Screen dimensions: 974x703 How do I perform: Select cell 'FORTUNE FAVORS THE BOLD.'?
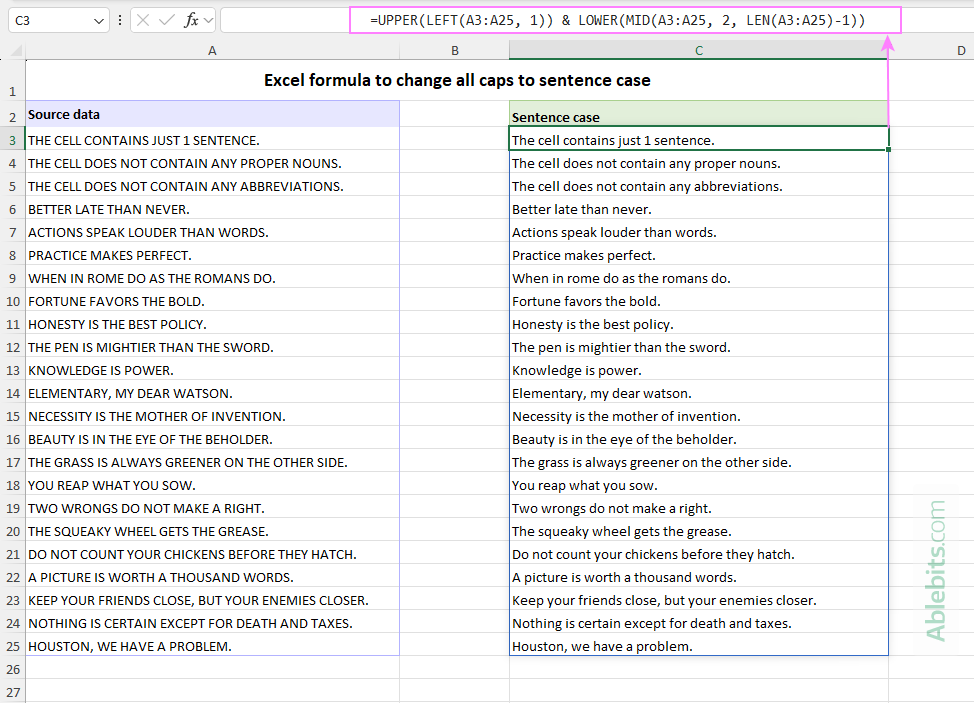tap(212, 301)
